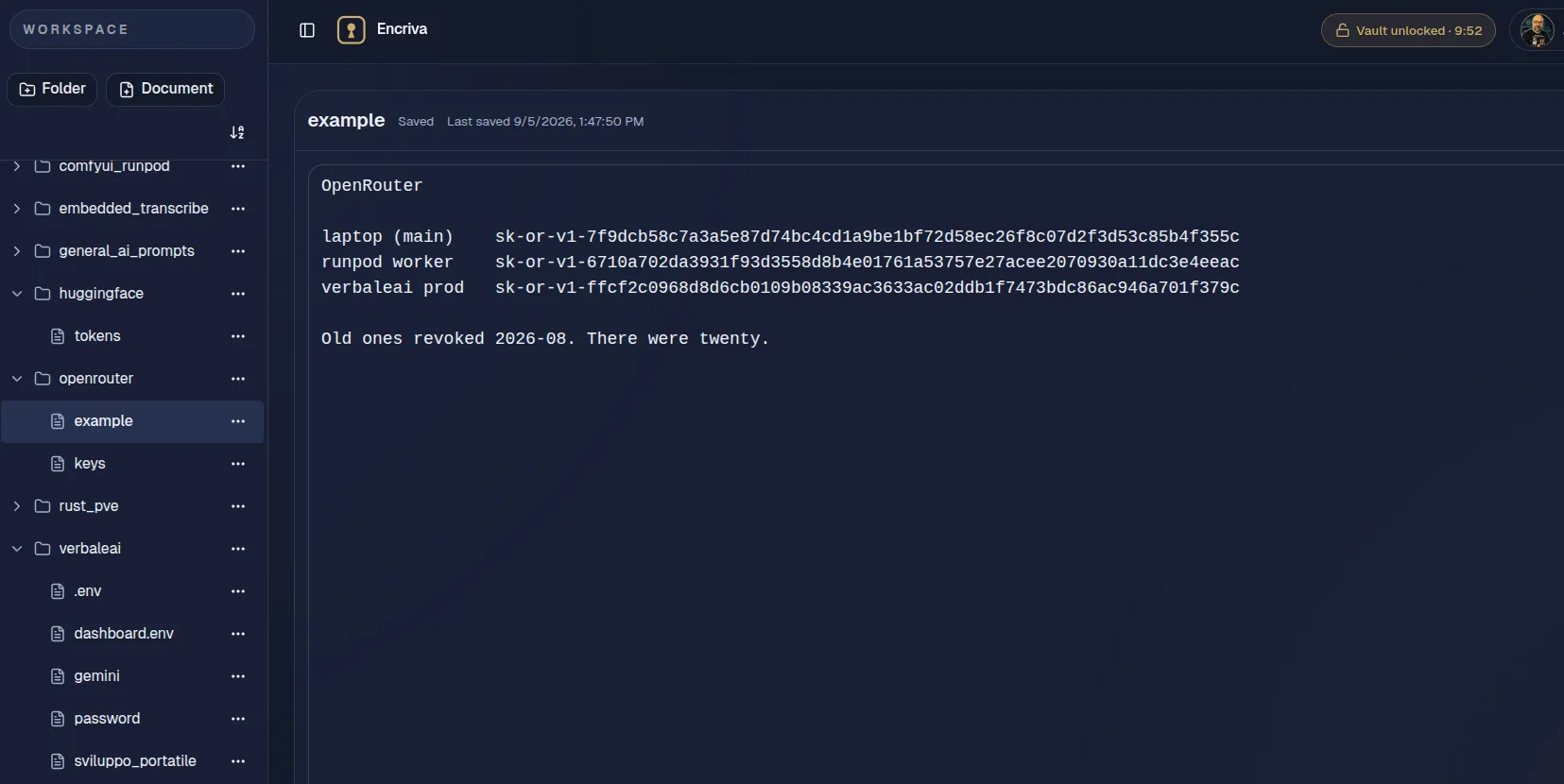Open the .env document
Viewport: 1564px width, 784px height.
132,591
